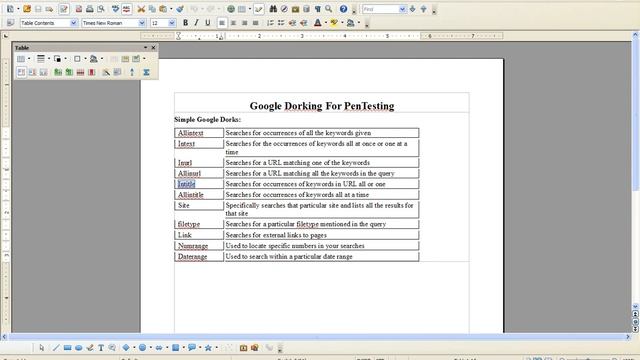Align text left
This screenshot has height=360, width=640.
[222, 23]
